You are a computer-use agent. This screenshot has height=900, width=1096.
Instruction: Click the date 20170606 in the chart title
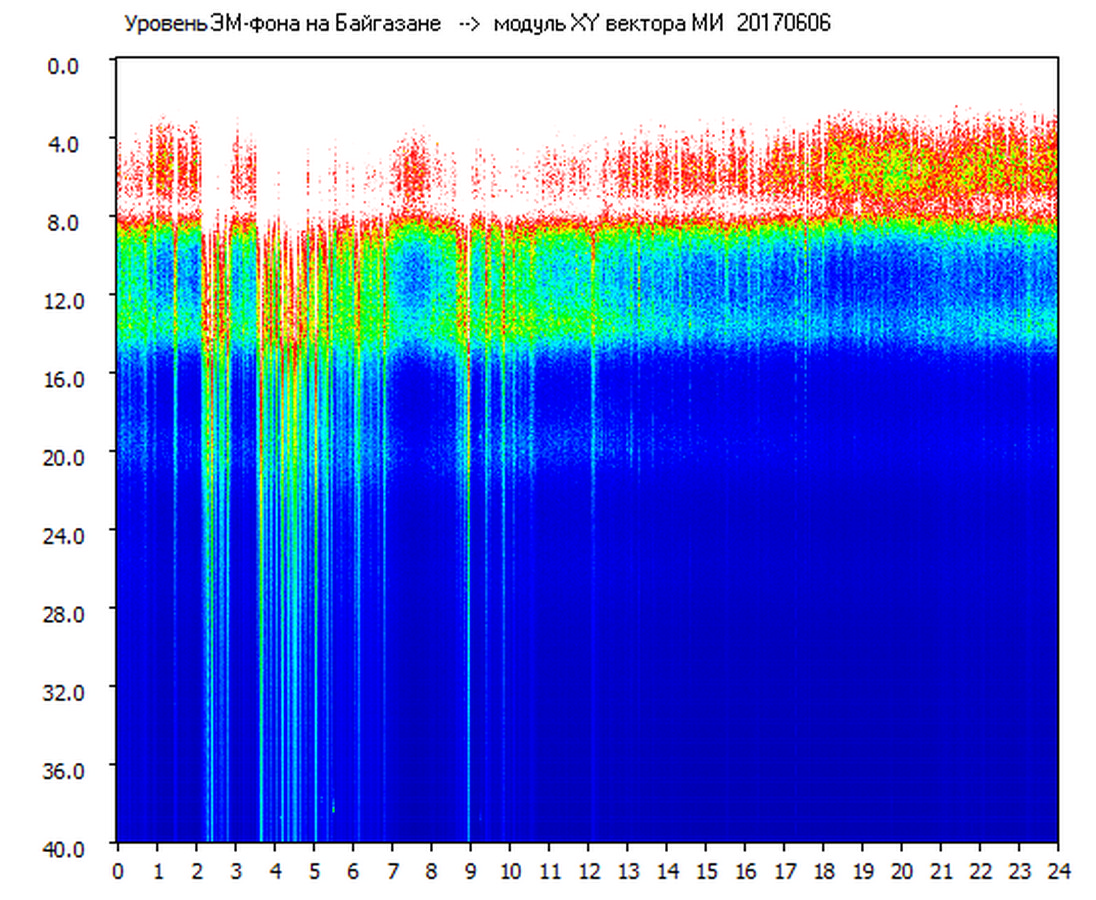click(x=783, y=23)
